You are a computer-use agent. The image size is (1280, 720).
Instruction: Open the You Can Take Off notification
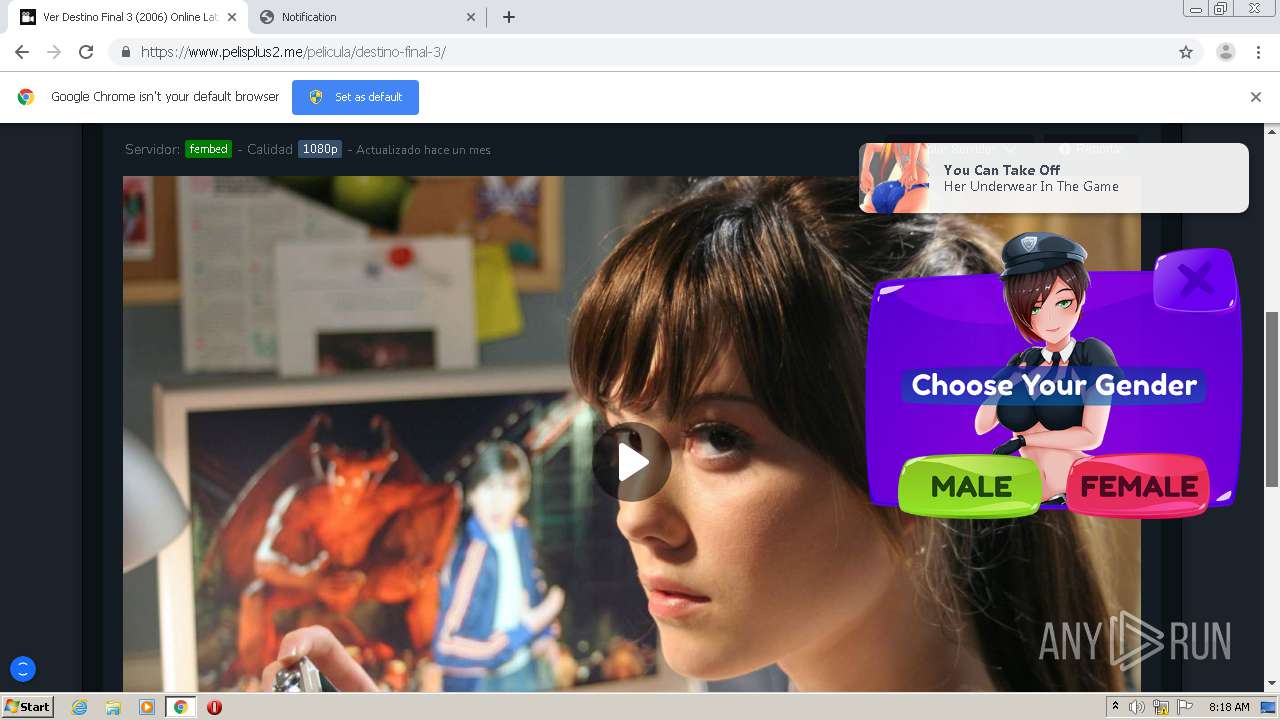(1053, 178)
